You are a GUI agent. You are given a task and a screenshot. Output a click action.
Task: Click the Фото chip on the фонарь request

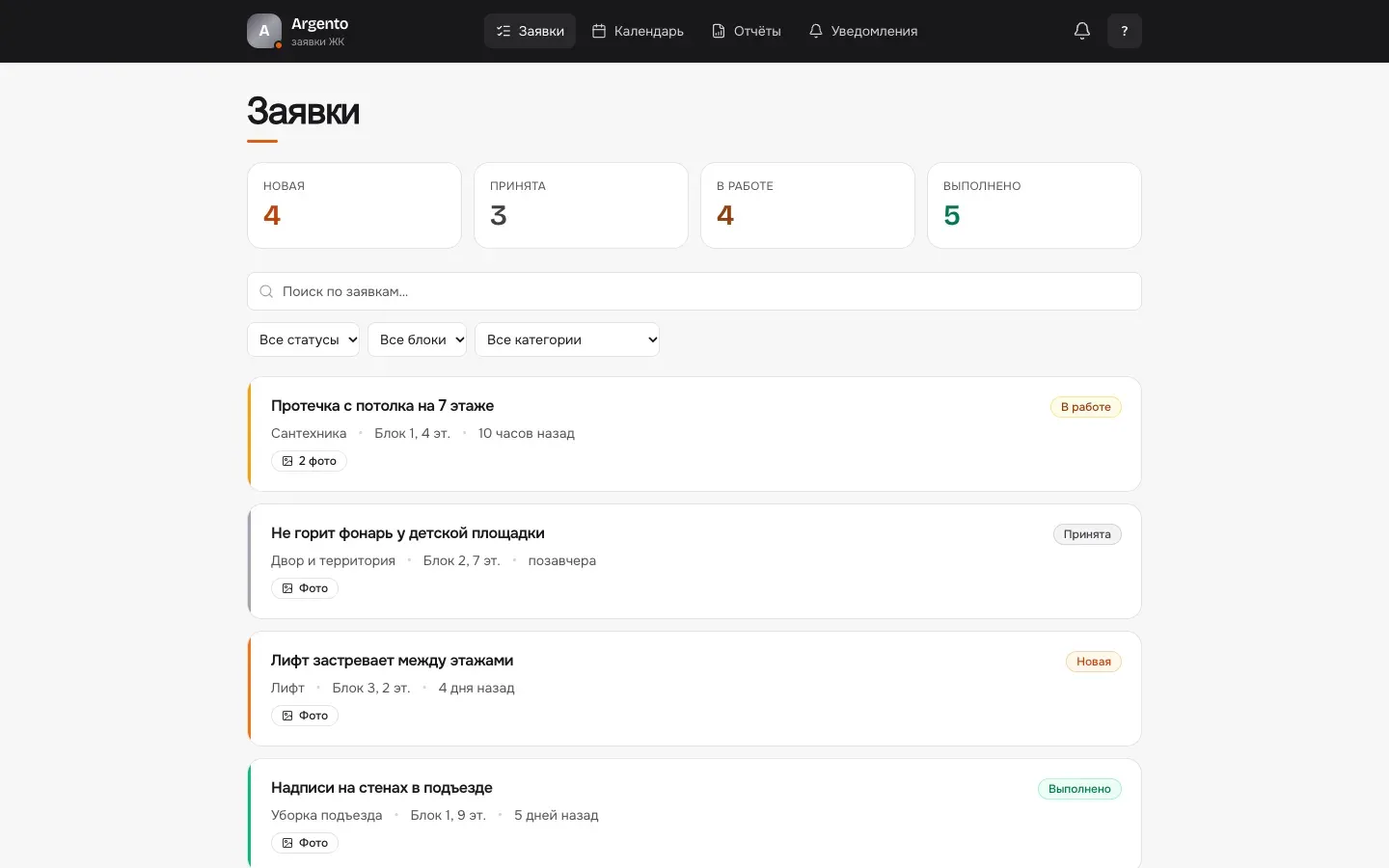pyautogui.click(x=305, y=588)
